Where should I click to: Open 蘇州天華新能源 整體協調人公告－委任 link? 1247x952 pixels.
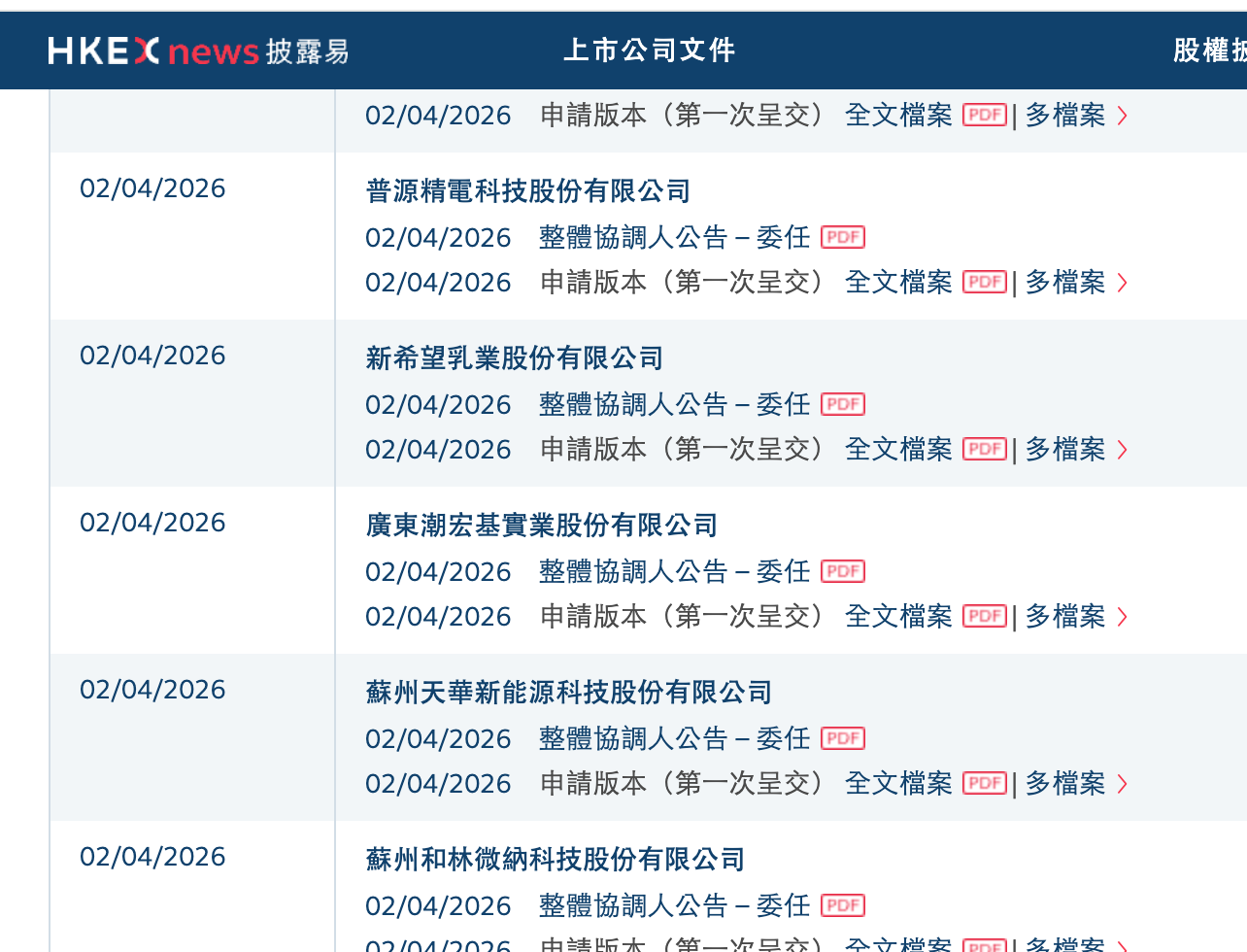click(x=674, y=738)
